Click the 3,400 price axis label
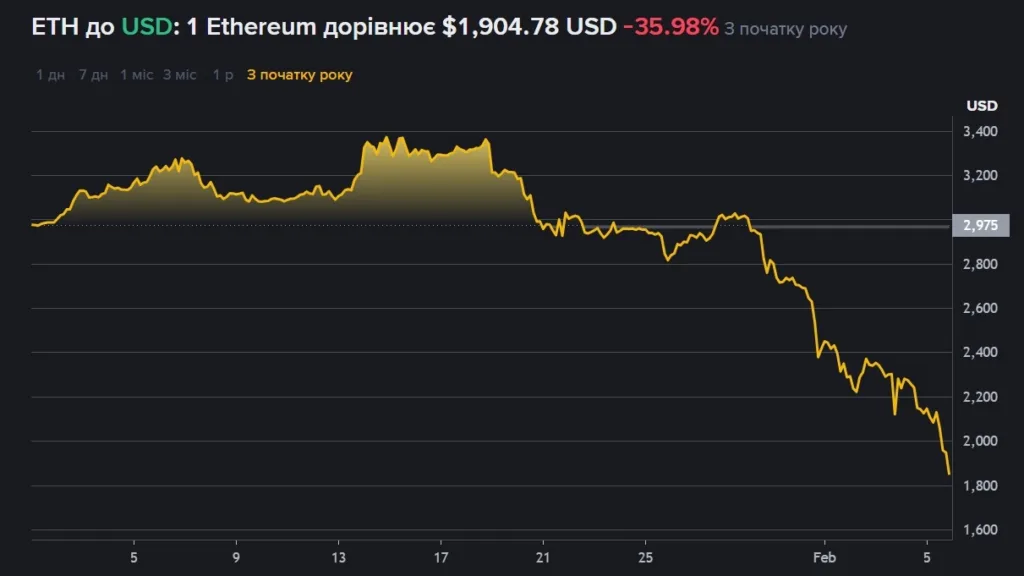1024x576 pixels. (x=981, y=132)
